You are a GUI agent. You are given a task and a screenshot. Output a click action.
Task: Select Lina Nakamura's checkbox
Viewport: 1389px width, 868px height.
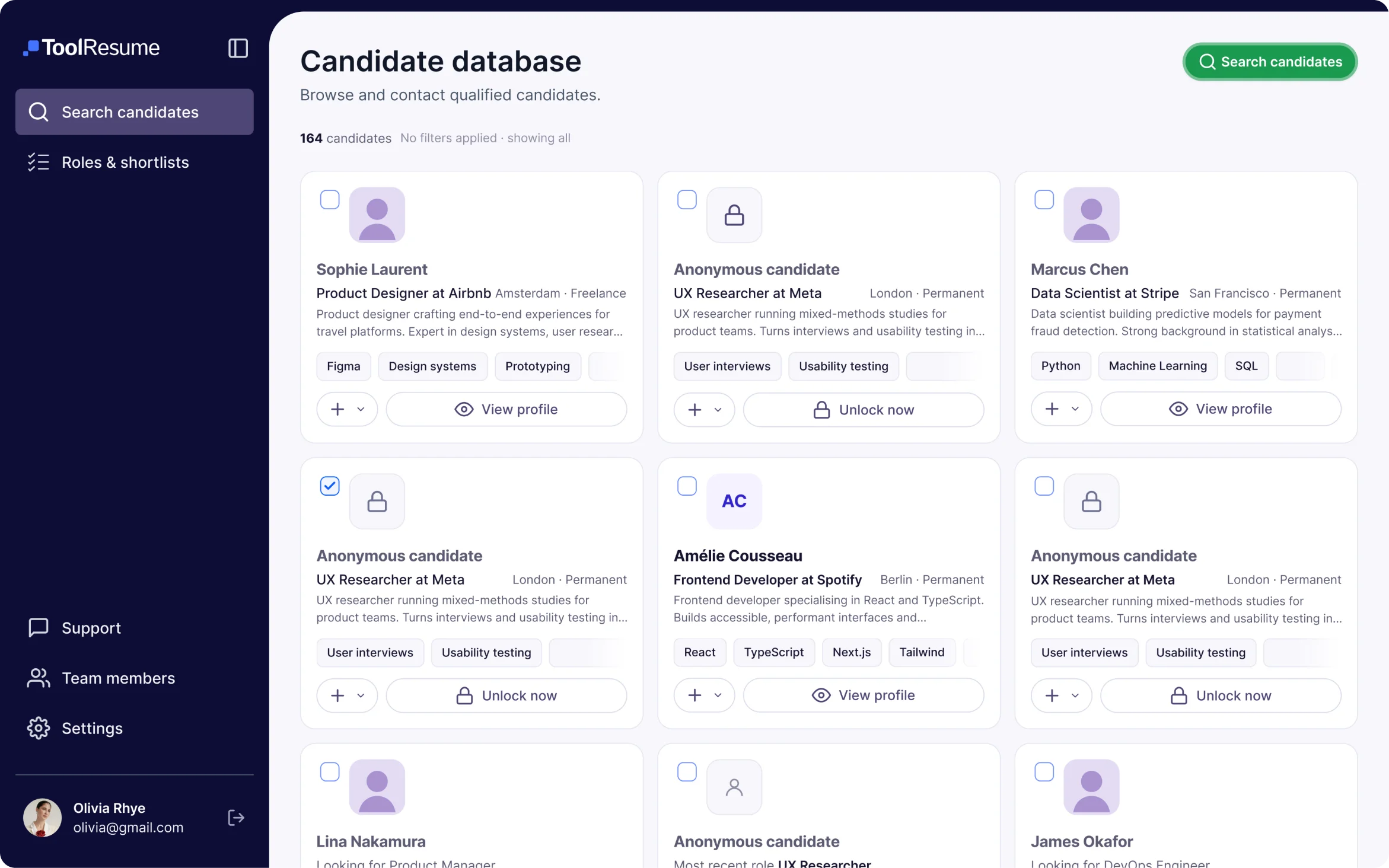[x=330, y=771]
